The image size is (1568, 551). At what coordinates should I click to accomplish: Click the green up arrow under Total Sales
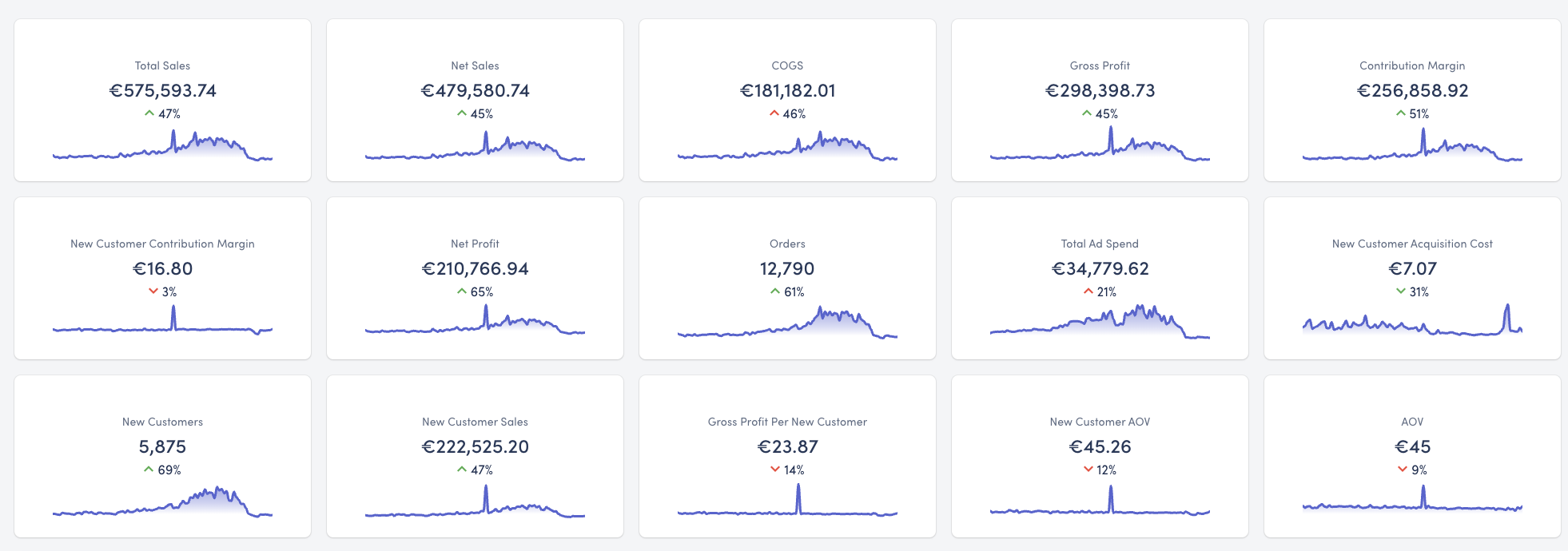coord(149,113)
